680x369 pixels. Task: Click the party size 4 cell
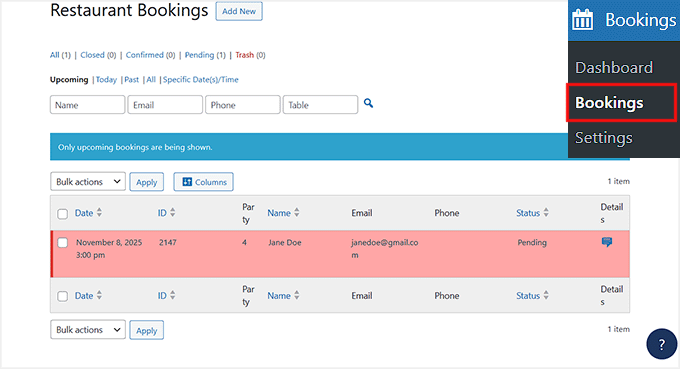coord(245,242)
